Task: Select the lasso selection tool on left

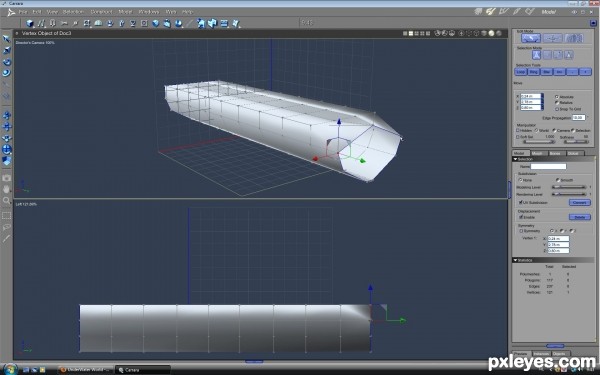Action: 7,227
